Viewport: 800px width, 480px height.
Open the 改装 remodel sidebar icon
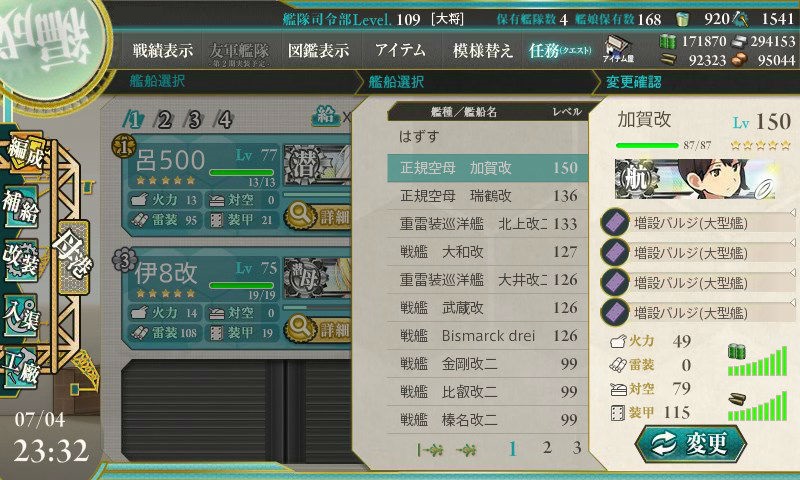[x=20, y=259]
